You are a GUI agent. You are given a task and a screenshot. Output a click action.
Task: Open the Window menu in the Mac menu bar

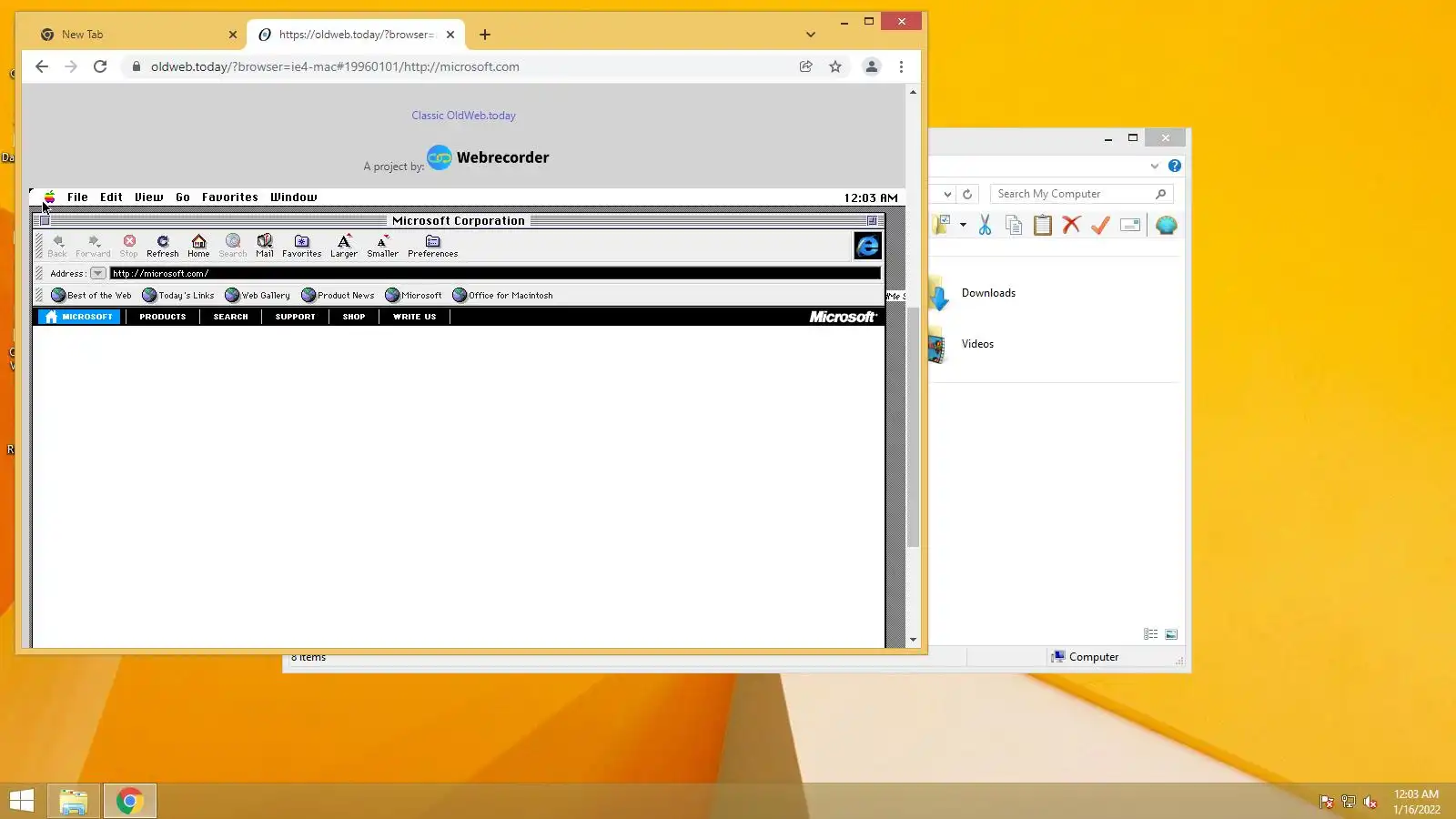(x=294, y=197)
